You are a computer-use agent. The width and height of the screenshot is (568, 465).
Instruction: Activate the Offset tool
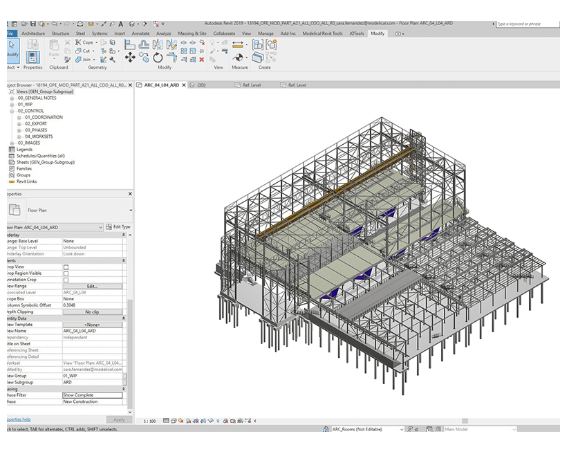point(144,45)
